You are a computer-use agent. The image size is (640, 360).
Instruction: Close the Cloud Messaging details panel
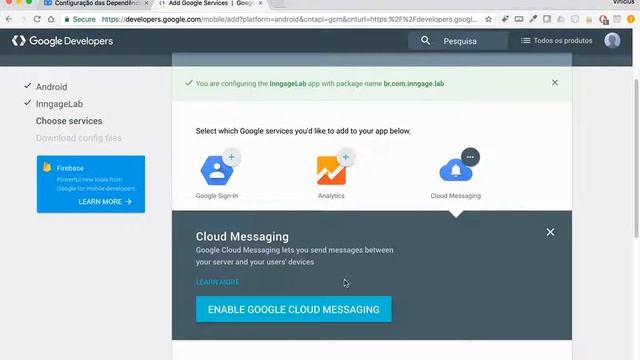tap(550, 232)
